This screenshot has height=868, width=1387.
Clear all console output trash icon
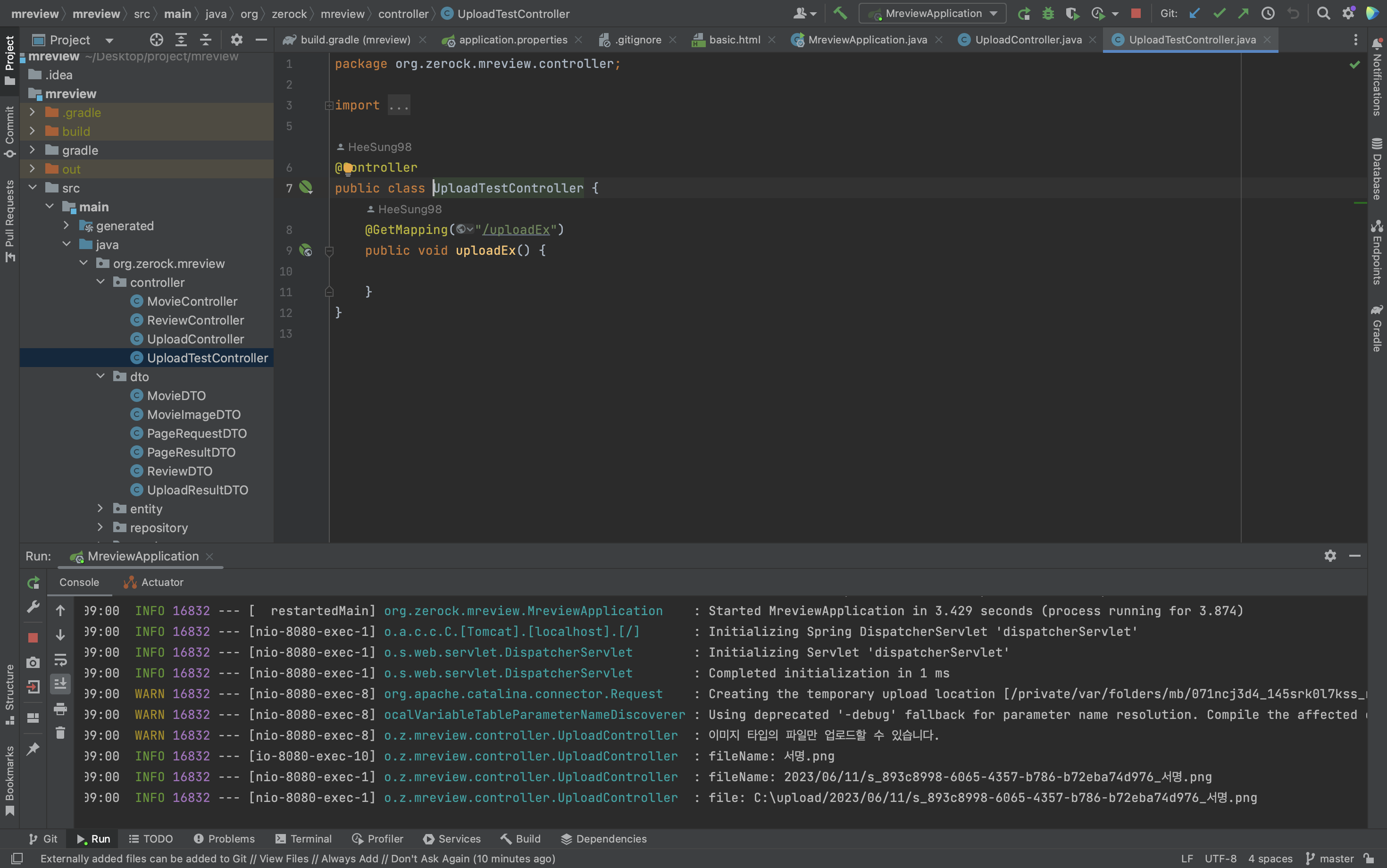60,733
